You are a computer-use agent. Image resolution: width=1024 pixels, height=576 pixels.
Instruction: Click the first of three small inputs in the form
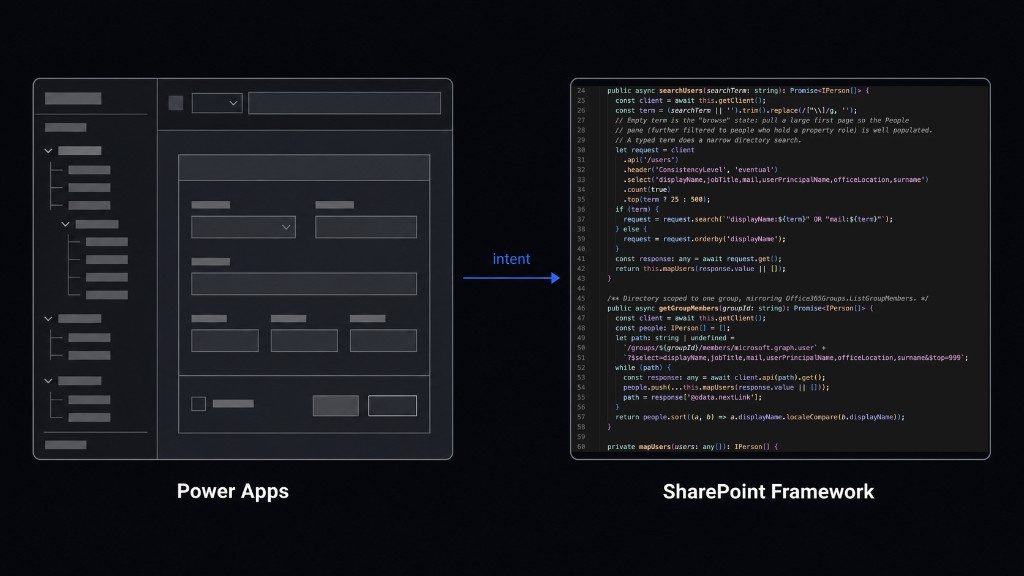tap(225, 340)
